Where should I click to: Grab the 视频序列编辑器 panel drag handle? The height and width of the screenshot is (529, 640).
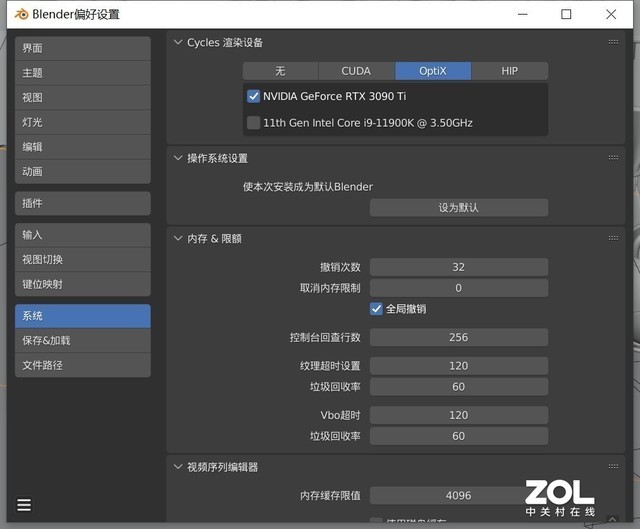pos(613,466)
